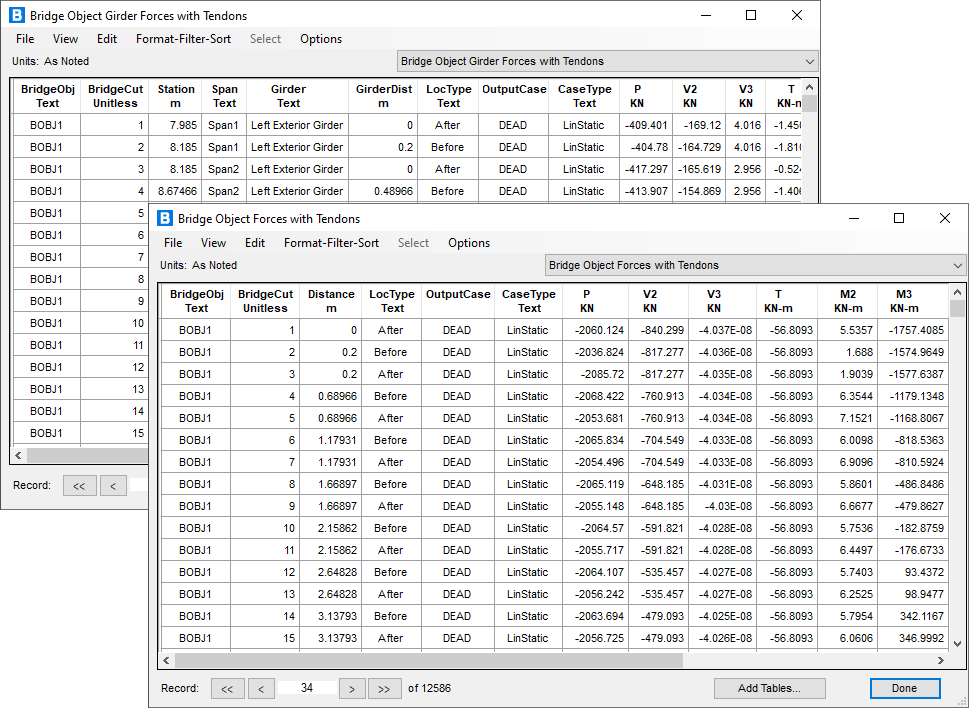Click horizontal scrollbar left arrow in front table

[x=166, y=660]
